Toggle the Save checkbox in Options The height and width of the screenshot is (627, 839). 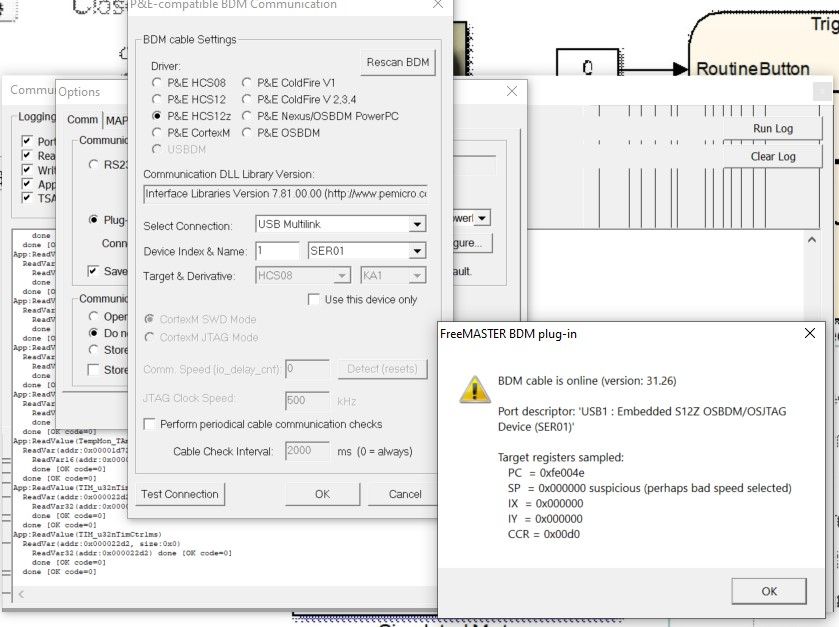click(93, 271)
